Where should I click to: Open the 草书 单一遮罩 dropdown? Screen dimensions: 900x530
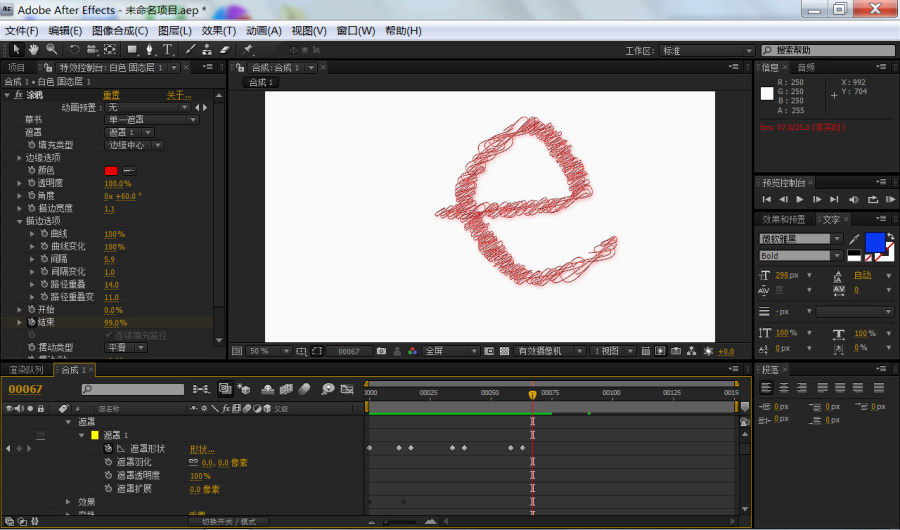(x=152, y=119)
